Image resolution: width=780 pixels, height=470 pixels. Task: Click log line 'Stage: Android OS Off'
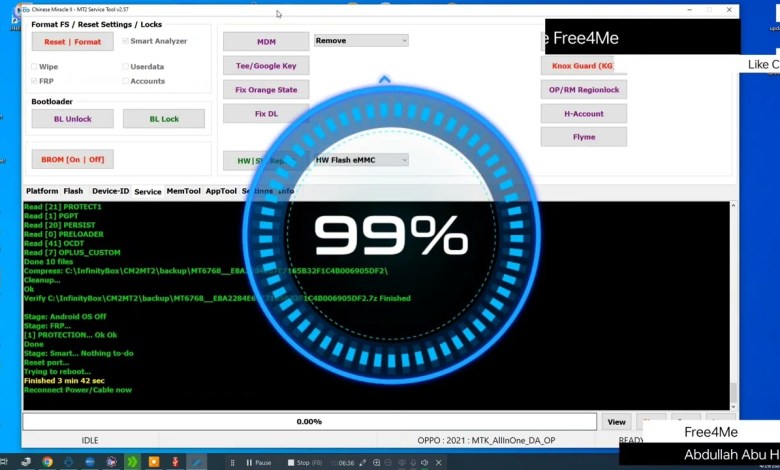point(65,316)
